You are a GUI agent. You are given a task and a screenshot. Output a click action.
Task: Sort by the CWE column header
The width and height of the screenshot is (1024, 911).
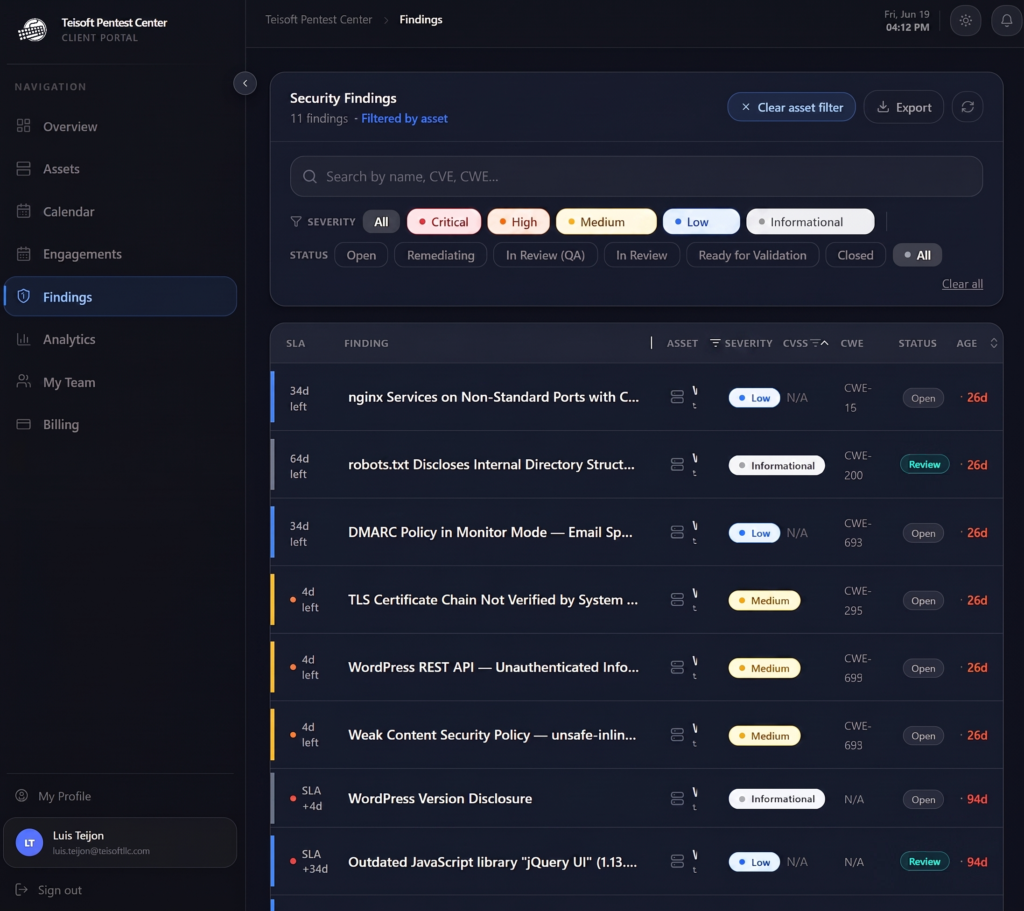click(852, 344)
